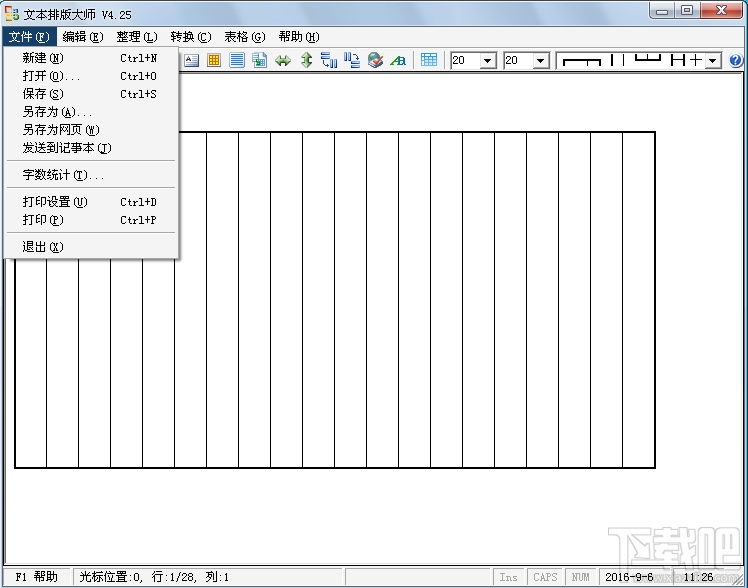Choose 打开(O)... from the file menu

[91, 76]
